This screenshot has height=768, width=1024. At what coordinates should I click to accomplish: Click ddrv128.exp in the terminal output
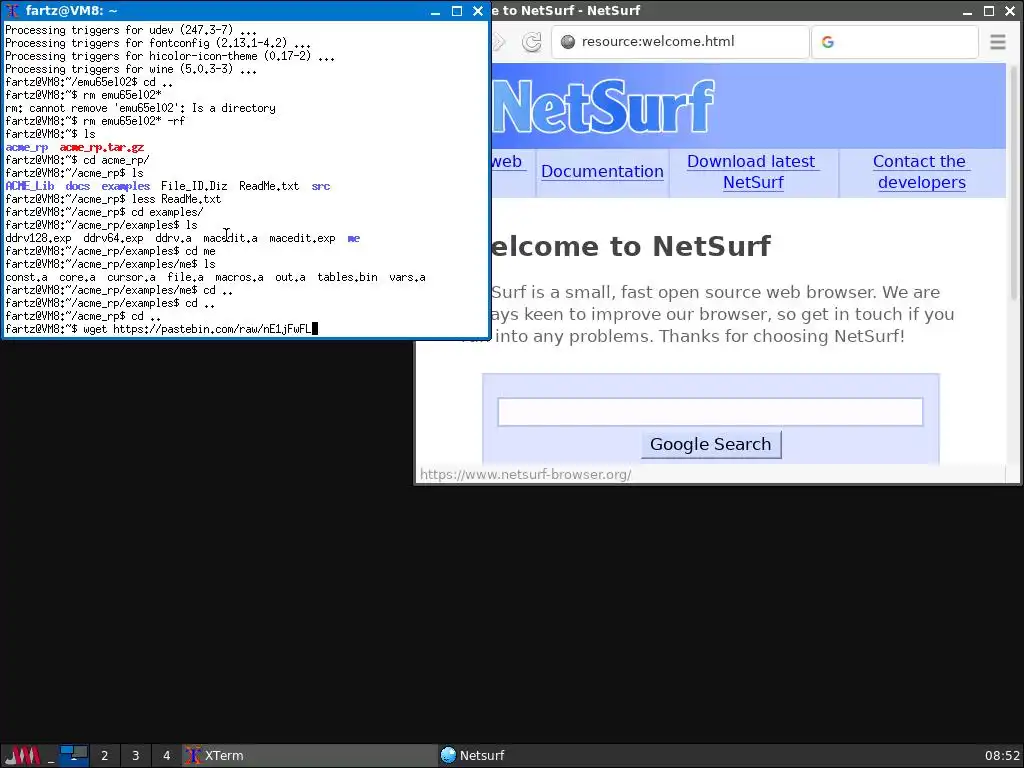[x=39, y=238]
